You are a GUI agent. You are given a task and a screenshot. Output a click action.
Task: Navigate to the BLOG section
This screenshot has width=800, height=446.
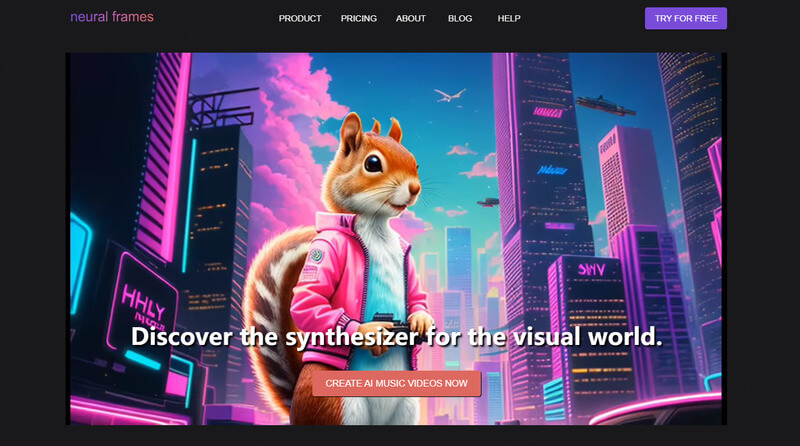click(460, 19)
